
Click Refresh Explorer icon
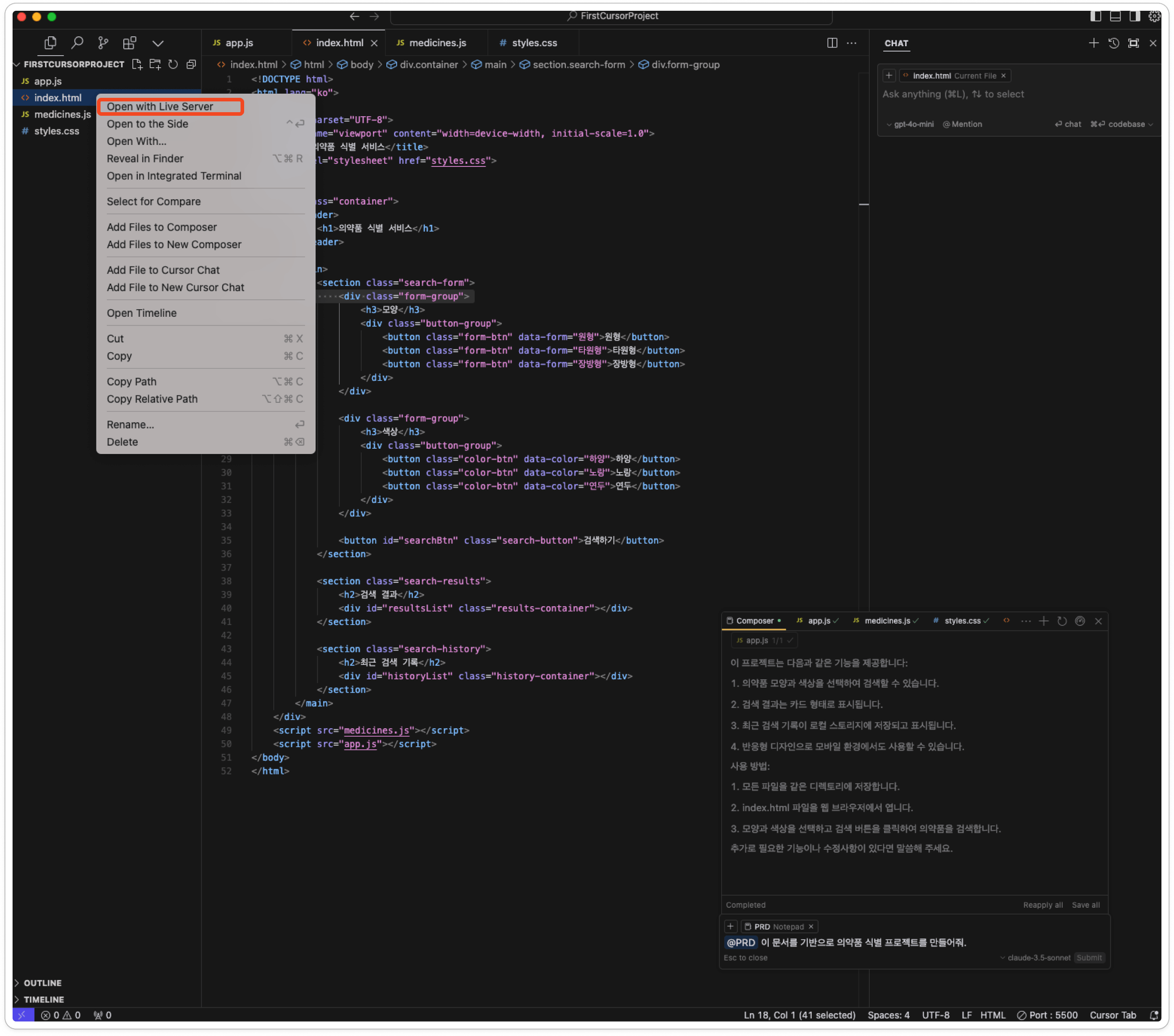click(173, 64)
